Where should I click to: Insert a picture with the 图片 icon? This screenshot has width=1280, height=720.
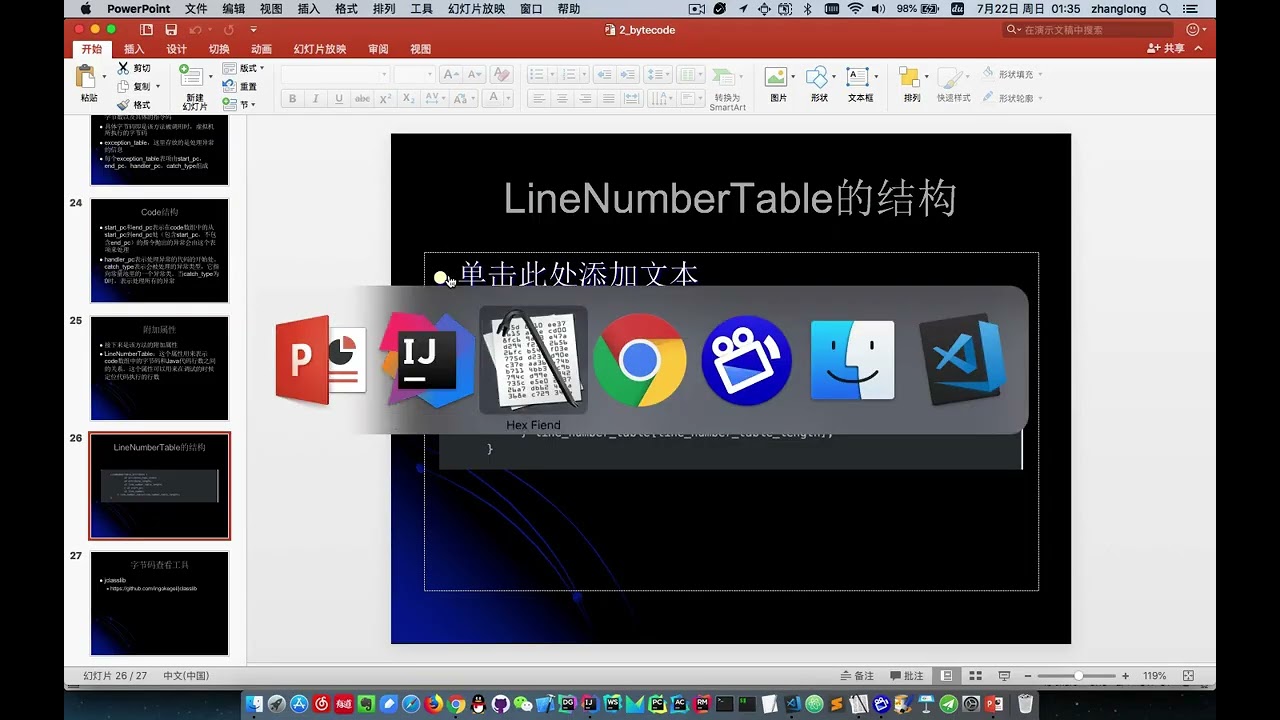(x=777, y=79)
